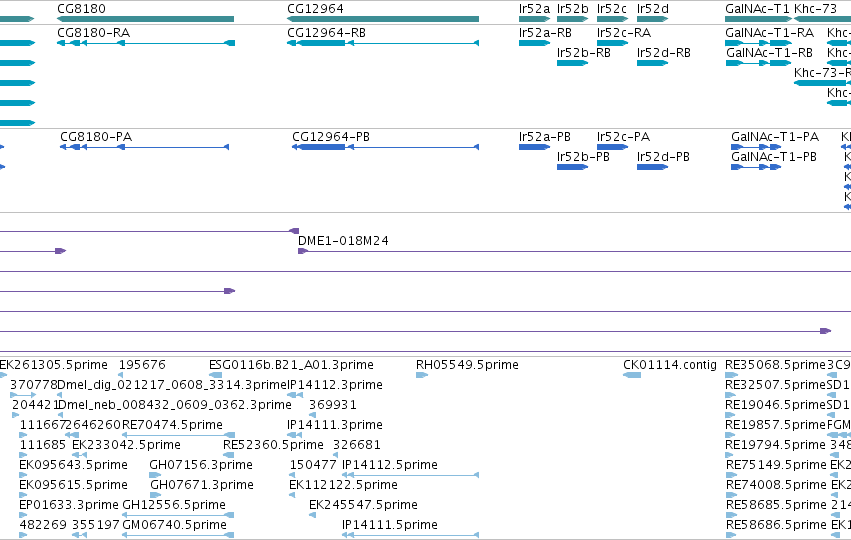This screenshot has width=851, height=540.
Task: Click the RE19794.5prime EST label
Action: (775, 445)
